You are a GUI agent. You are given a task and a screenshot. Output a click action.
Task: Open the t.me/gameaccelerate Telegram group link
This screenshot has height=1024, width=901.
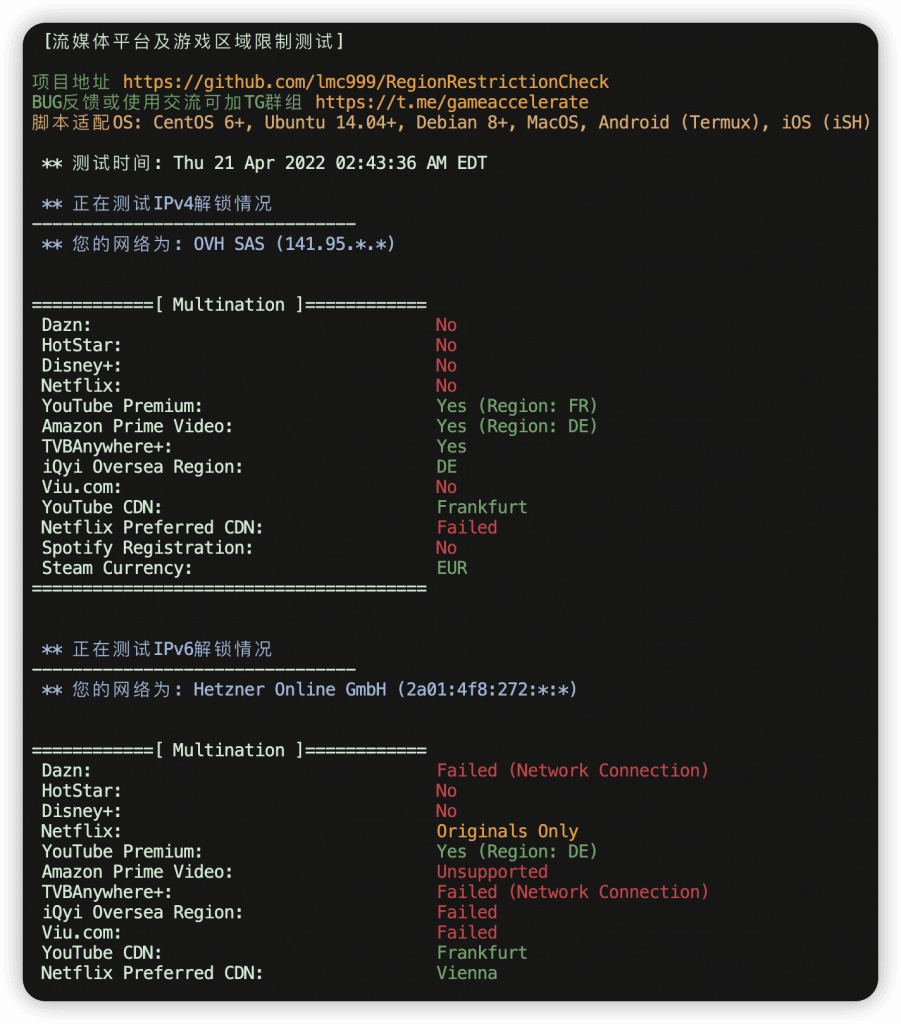pos(451,102)
